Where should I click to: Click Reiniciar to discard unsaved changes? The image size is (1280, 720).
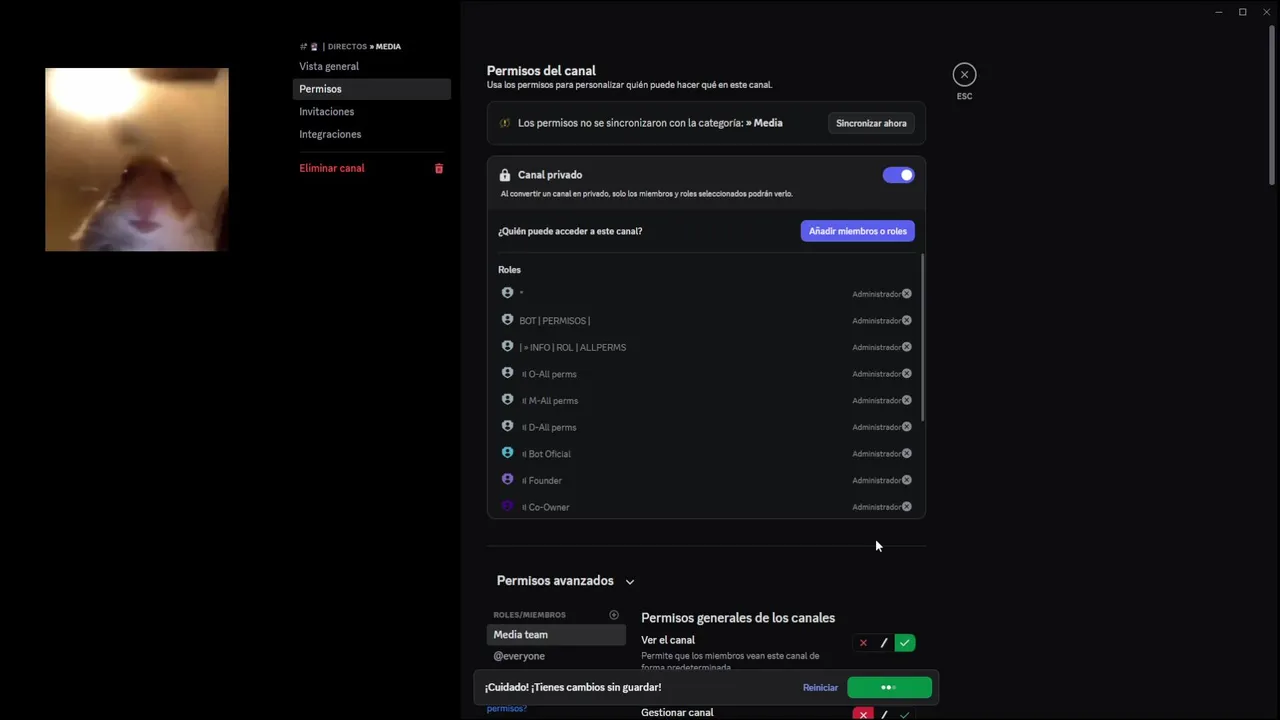coord(820,688)
